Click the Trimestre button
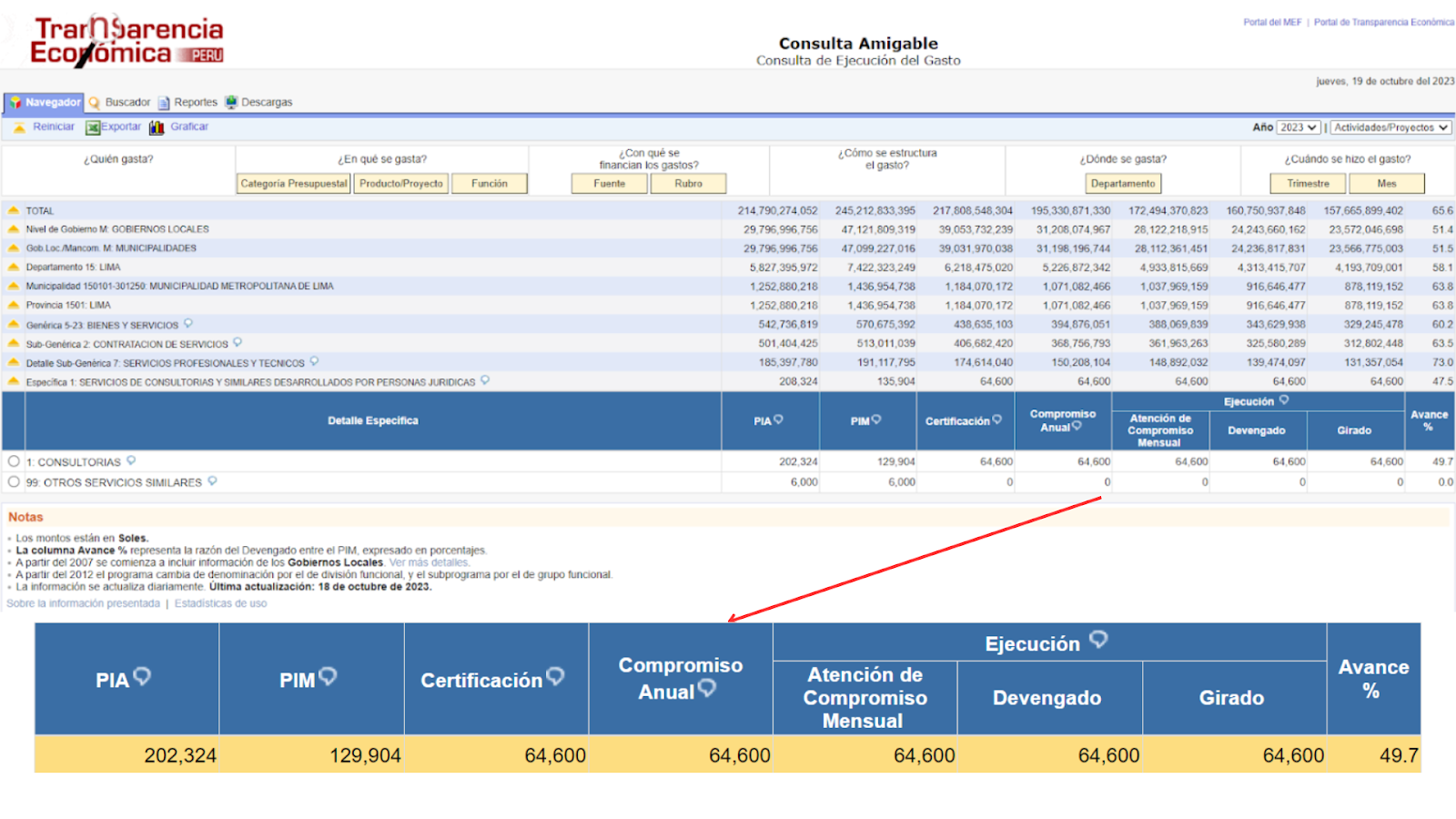Screen dimensions: 1456x819 (x=1309, y=184)
